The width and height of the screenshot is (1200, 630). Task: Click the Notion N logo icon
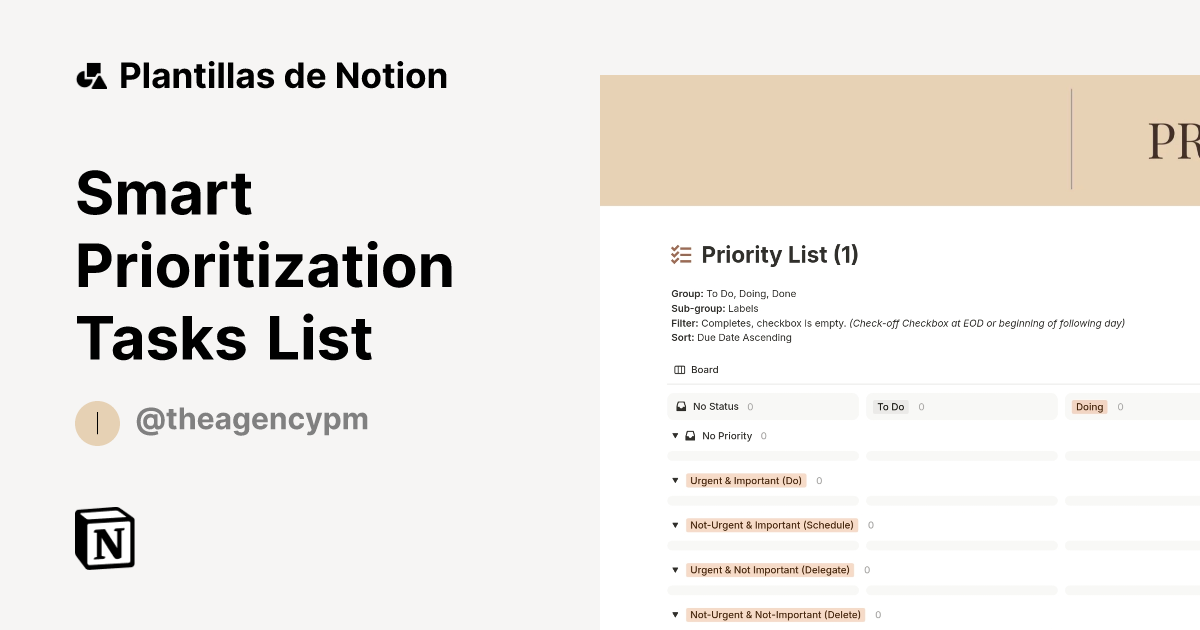click(x=105, y=538)
